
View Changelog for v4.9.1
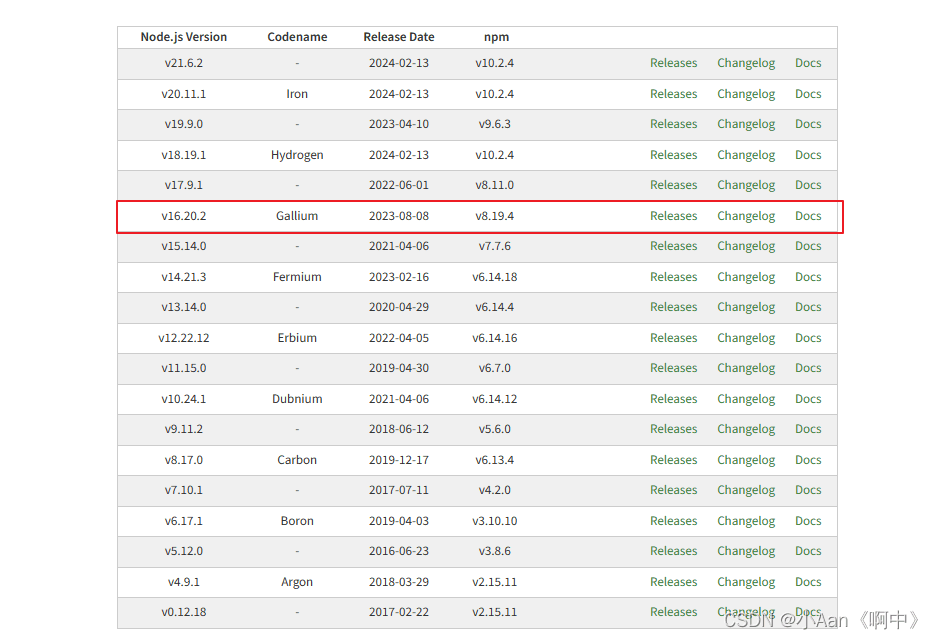746,582
